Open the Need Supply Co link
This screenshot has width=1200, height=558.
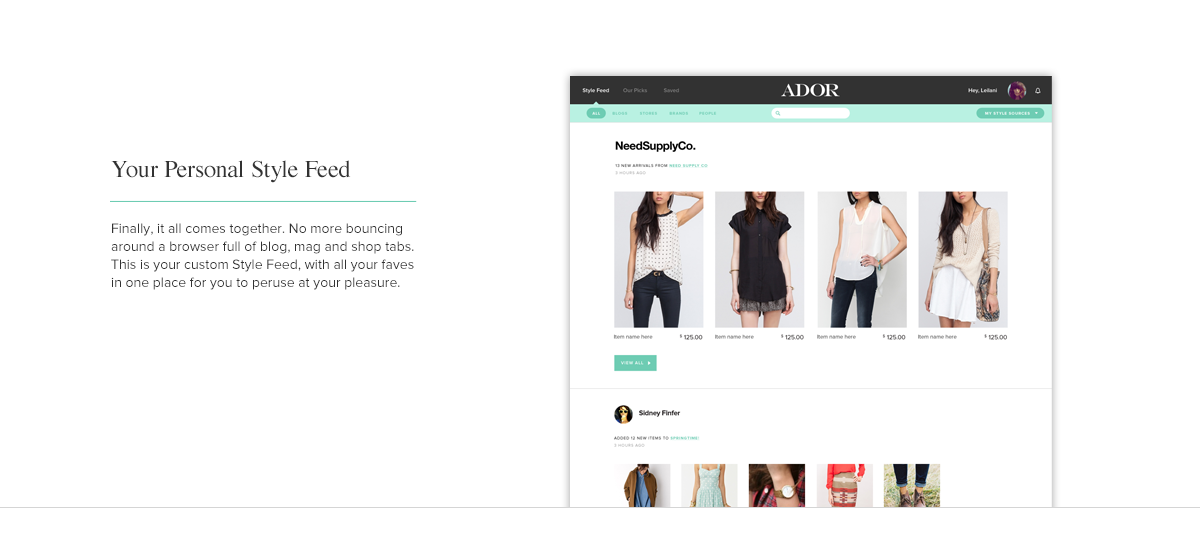coord(689,165)
